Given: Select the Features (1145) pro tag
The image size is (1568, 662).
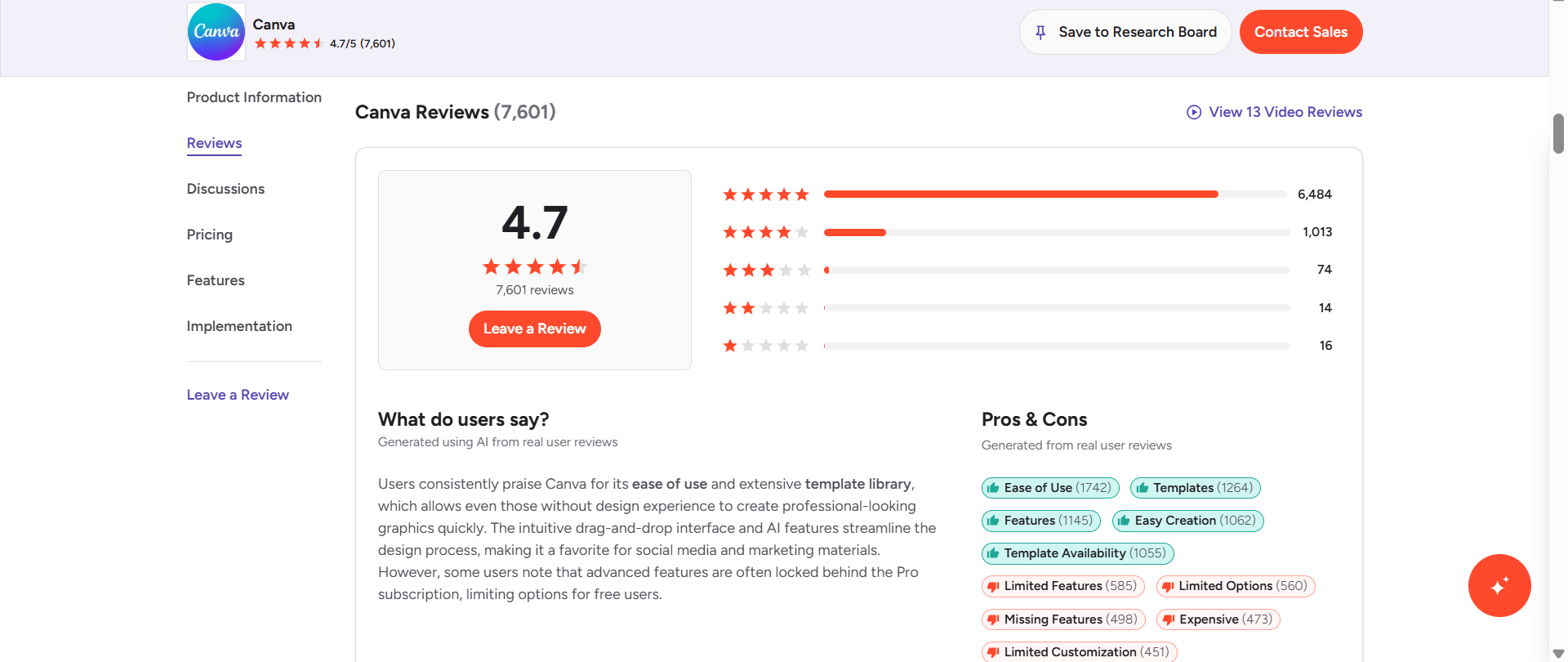Looking at the screenshot, I should click(x=1041, y=521).
